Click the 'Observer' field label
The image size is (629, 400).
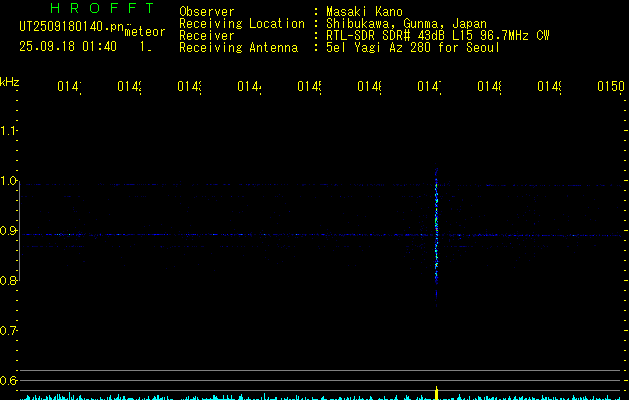(x=207, y=12)
